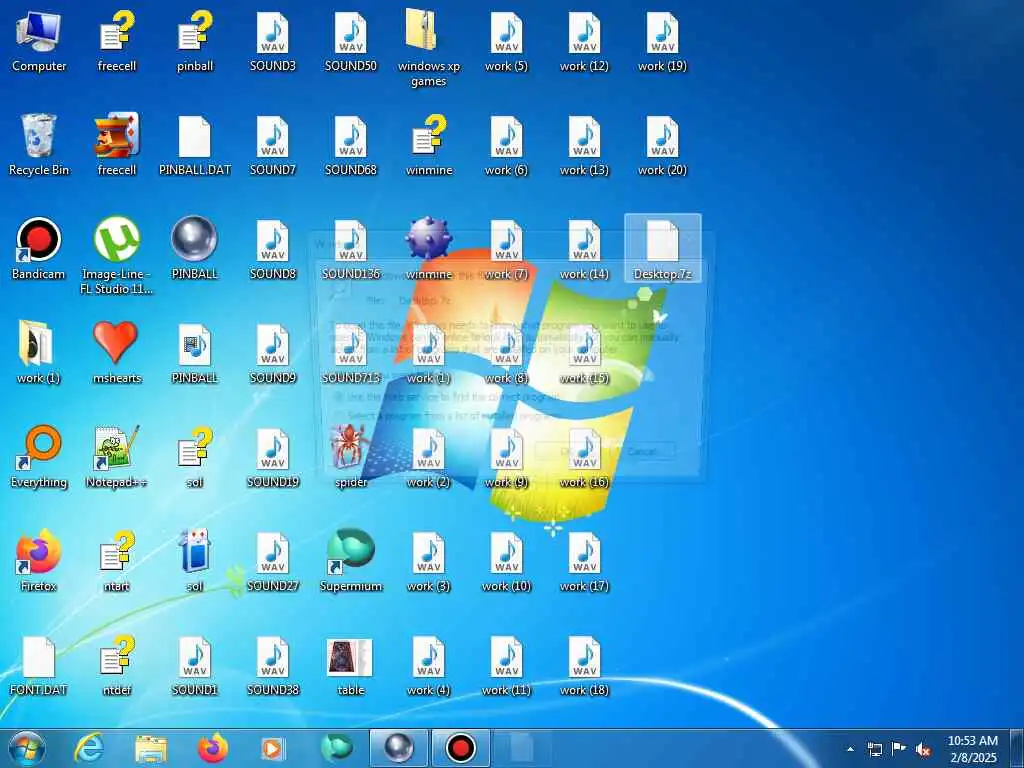Select the Notepad++ shortcut

117,456
